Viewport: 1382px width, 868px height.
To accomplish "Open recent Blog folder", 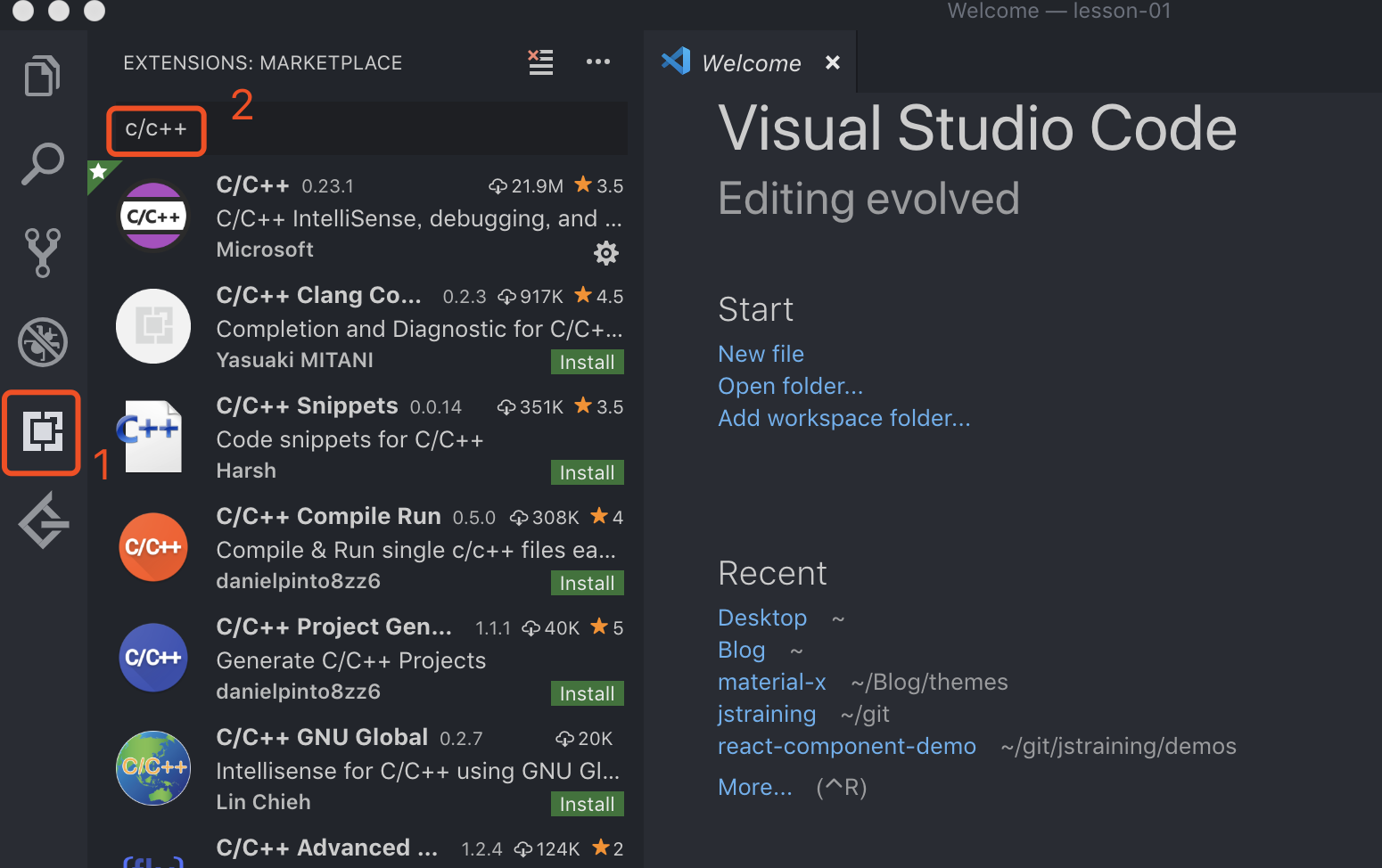I will coord(742,650).
